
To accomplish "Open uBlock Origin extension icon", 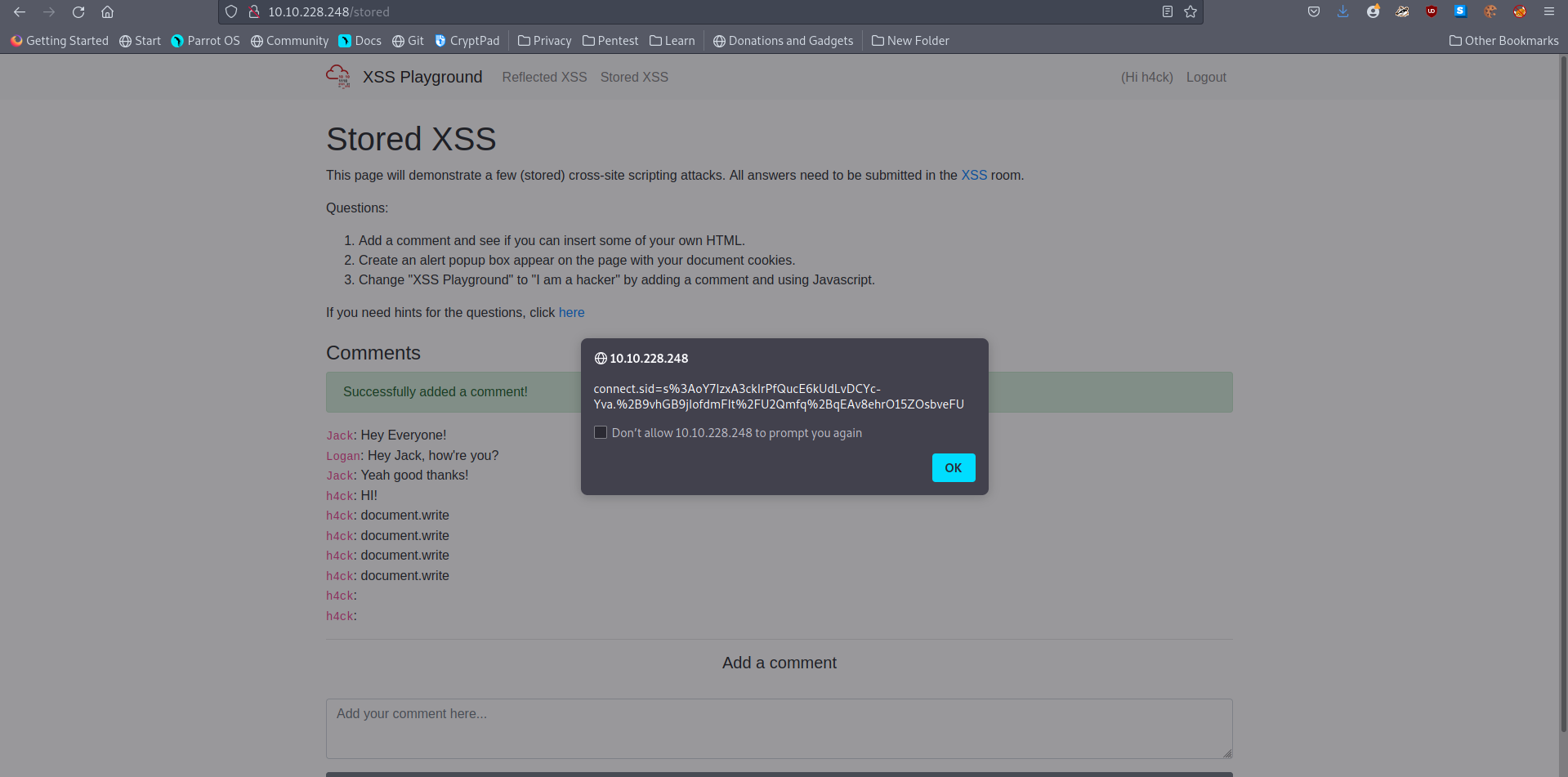I will 1432,11.
